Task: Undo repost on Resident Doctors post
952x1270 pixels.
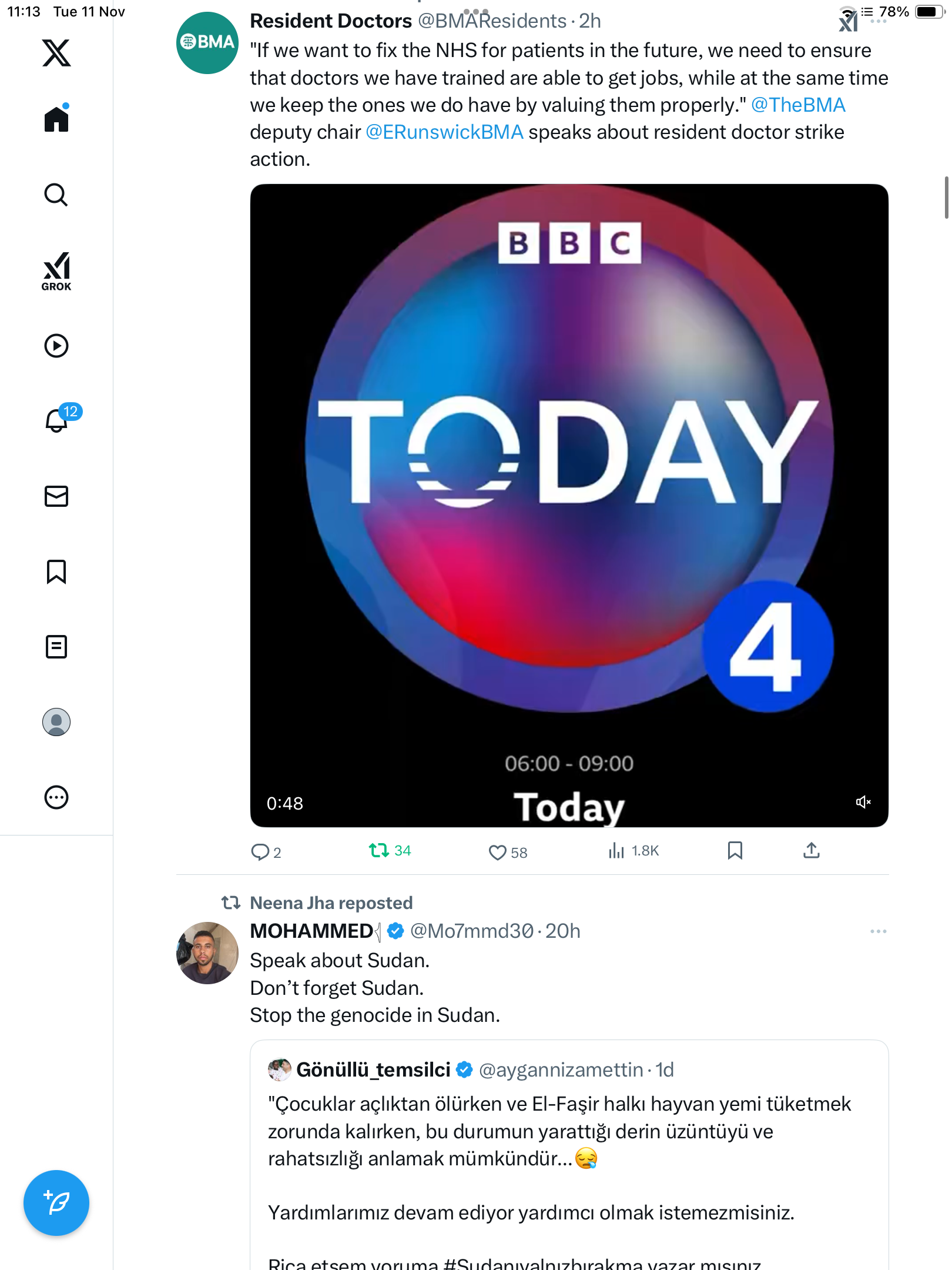Action: click(x=379, y=851)
